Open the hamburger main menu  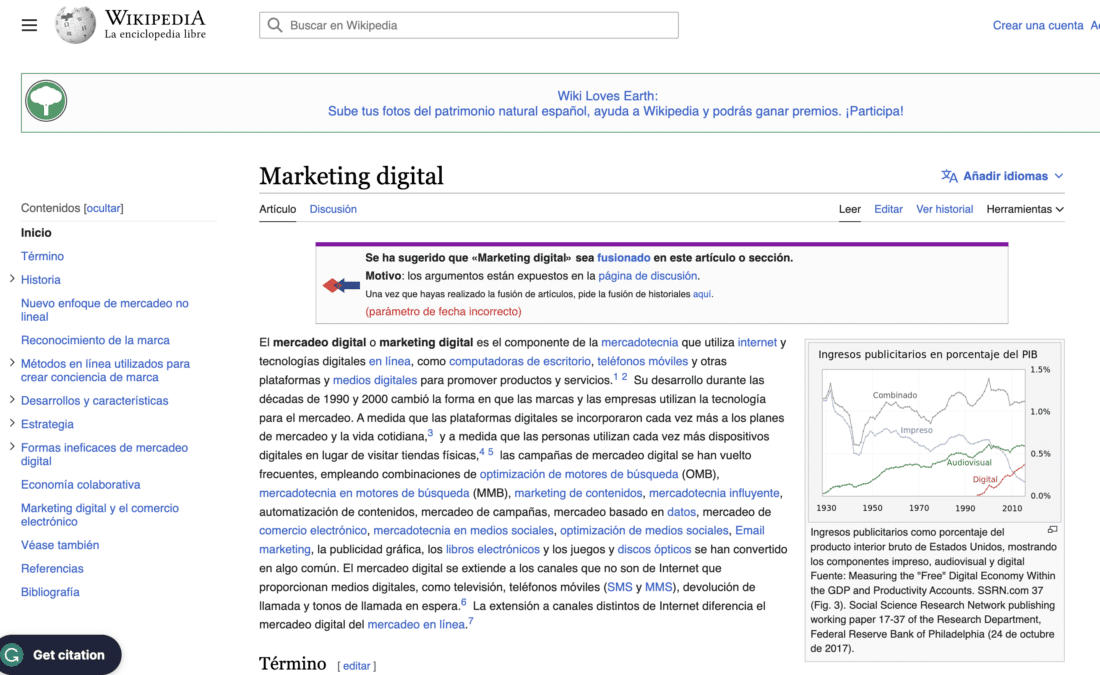coord(29,25)
